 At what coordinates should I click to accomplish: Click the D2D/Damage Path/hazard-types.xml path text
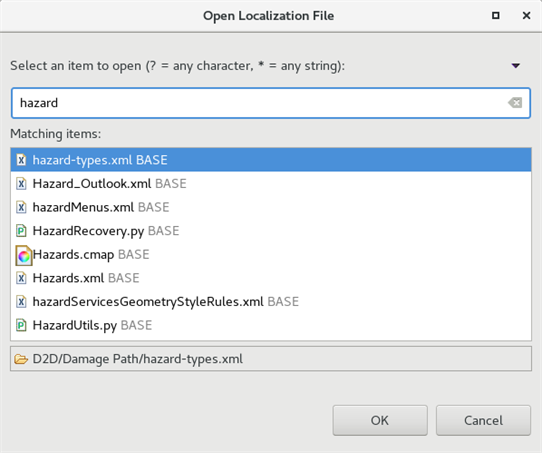point(138,359)
